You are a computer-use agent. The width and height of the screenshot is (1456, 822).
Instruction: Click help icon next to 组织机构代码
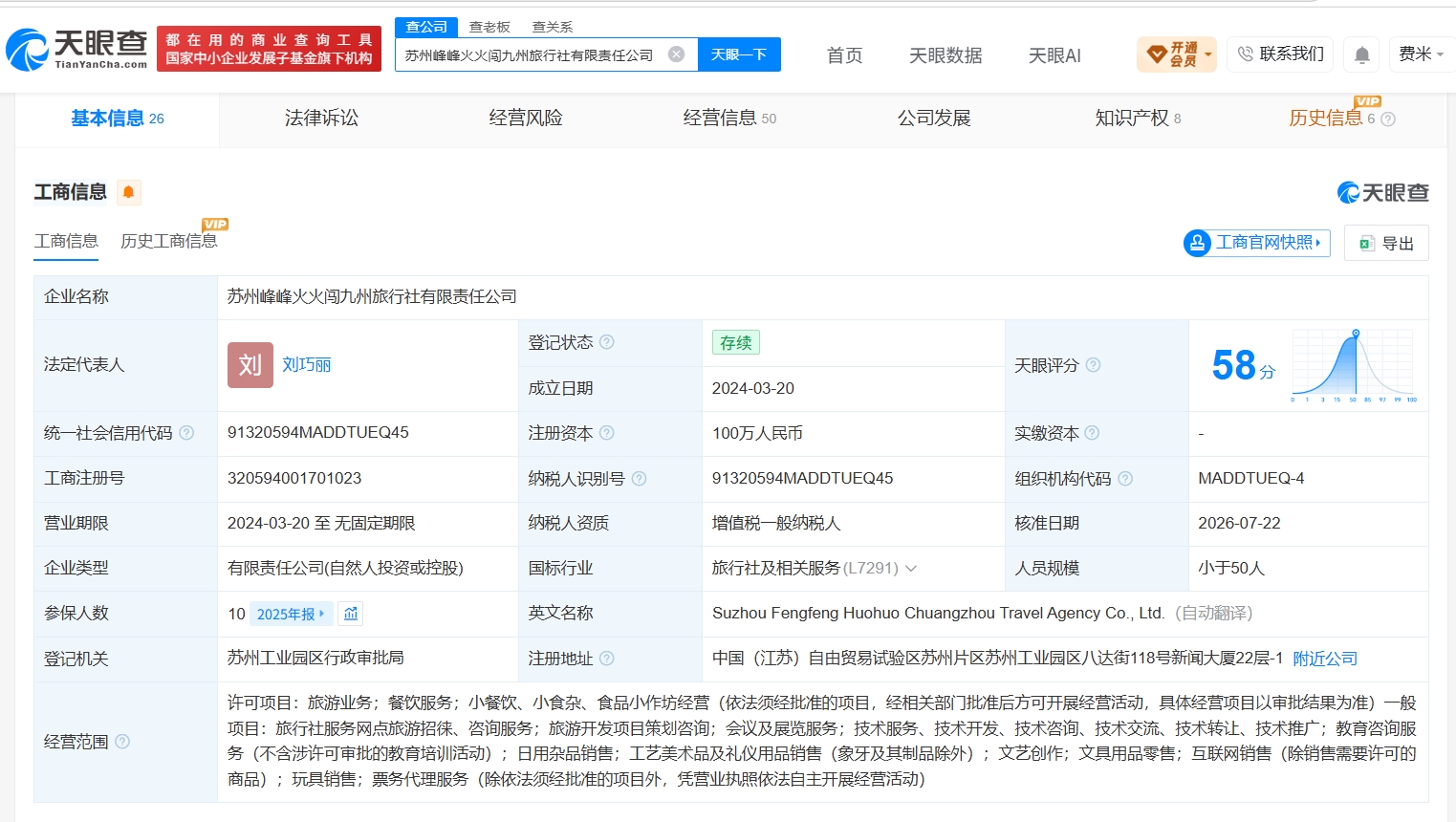pos(1125,478)
